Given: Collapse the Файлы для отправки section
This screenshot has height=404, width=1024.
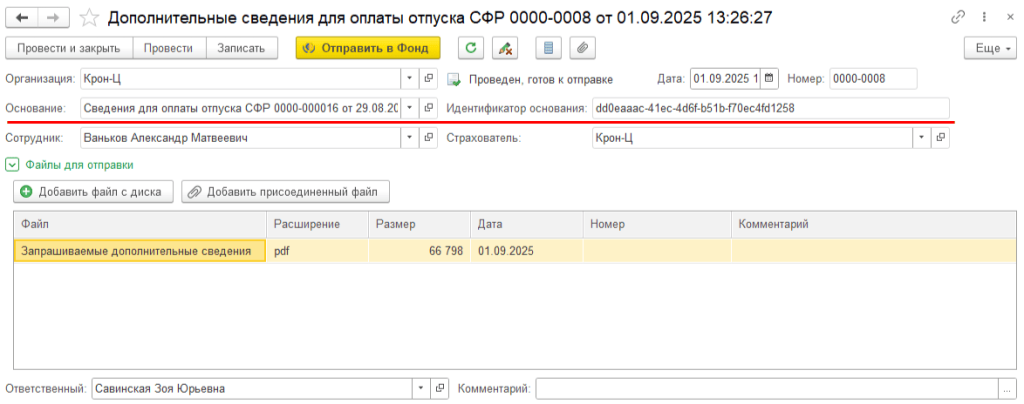Looking at the screenshot, I should coord(11,165).
